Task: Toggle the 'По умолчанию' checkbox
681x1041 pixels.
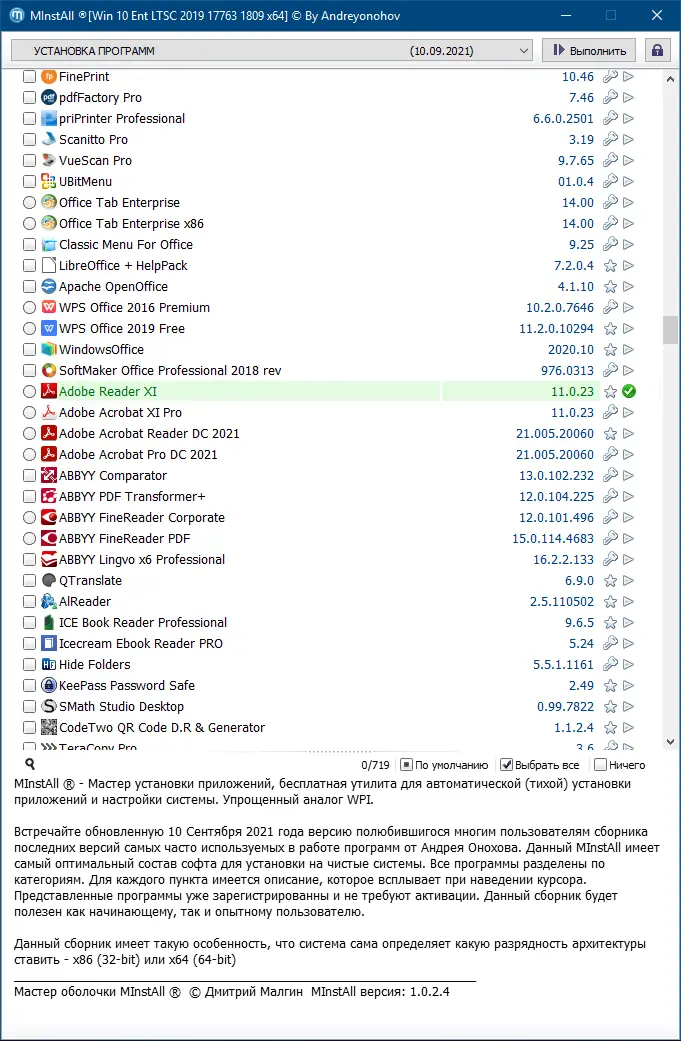Action: click(x=407, y=765)
